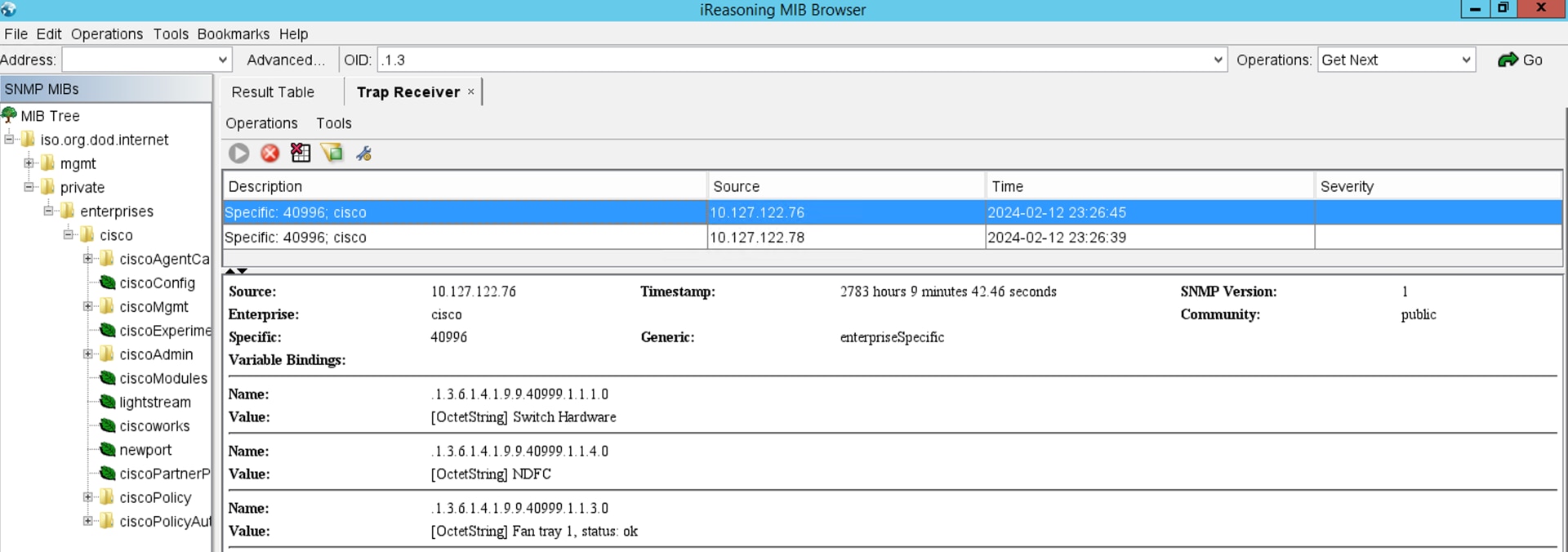This screenshot has width=1568, height=552.
Task: Open the Tools menu in menu bar
Action: (x=171, y=33)
